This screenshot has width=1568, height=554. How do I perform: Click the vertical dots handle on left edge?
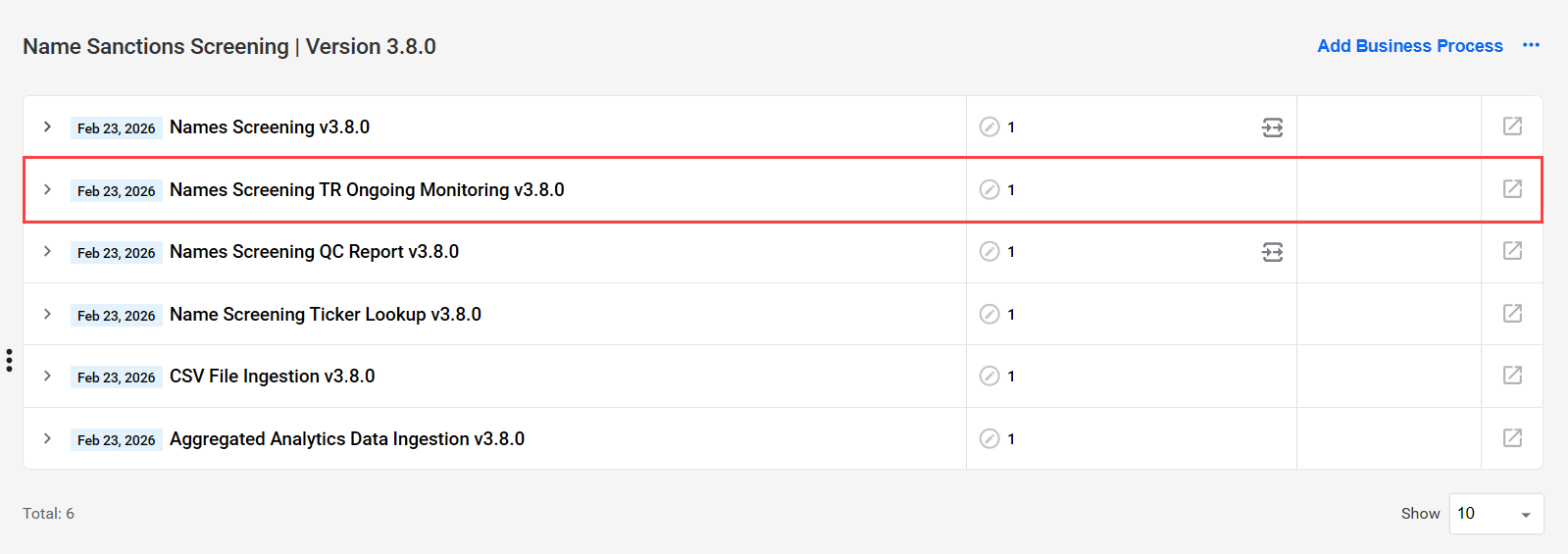(x=9, y=360)
